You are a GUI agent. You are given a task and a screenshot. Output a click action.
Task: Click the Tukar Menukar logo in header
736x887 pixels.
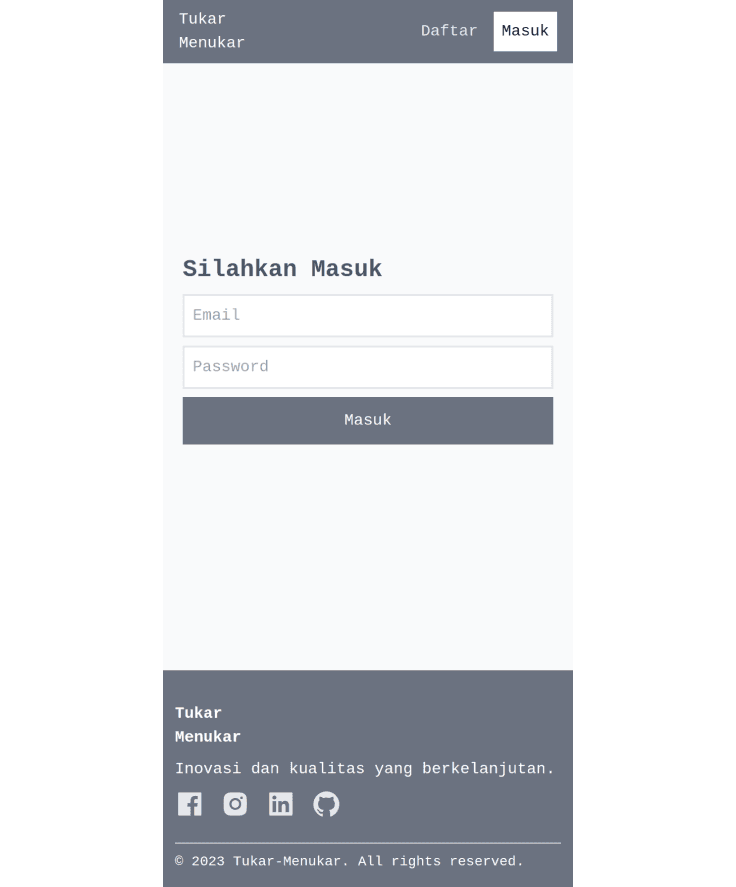212,31
